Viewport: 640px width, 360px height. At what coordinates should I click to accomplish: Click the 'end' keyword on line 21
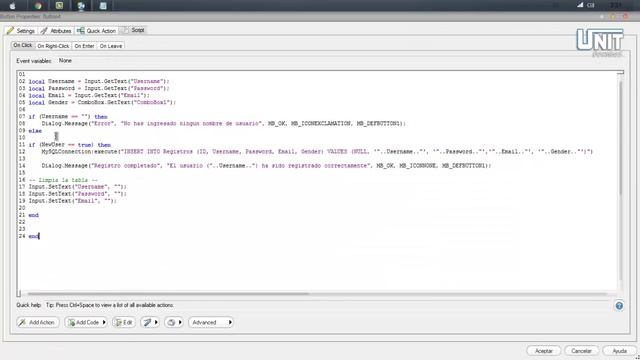point(33,215)
